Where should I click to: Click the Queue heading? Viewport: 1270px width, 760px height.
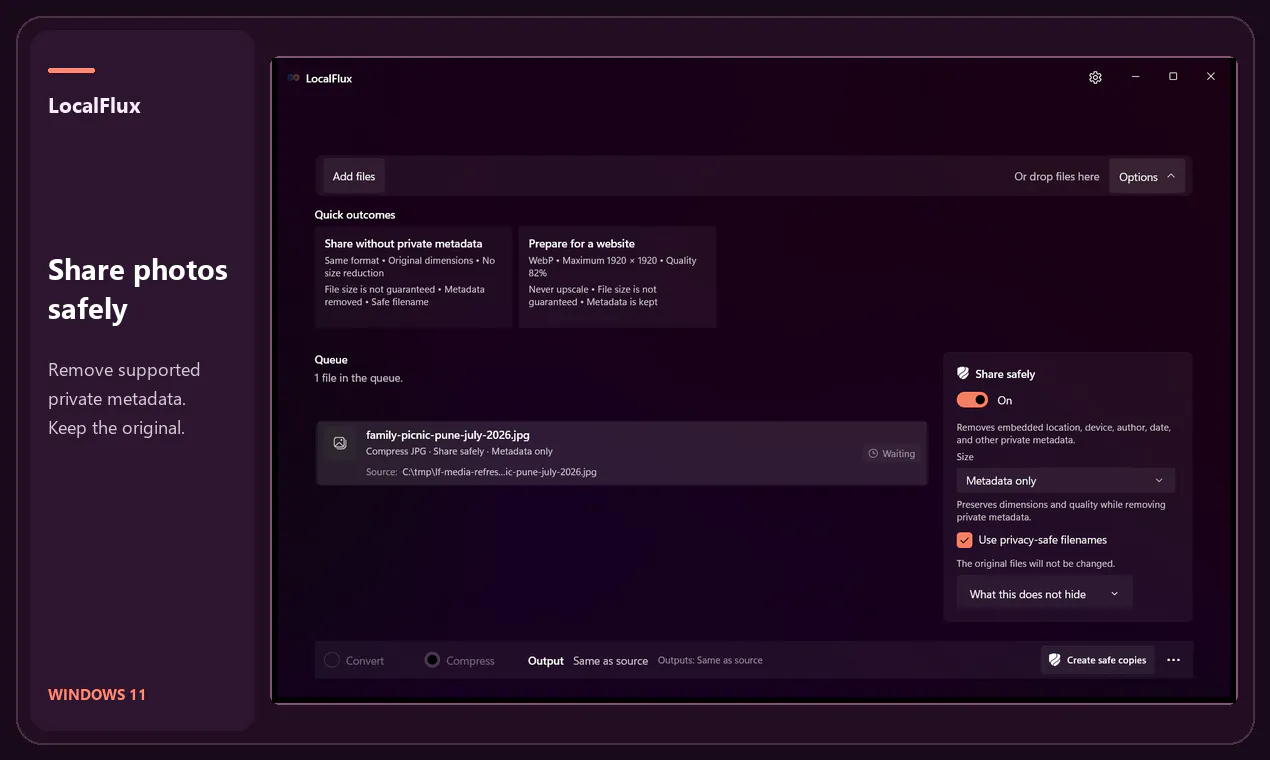[331, 360]
